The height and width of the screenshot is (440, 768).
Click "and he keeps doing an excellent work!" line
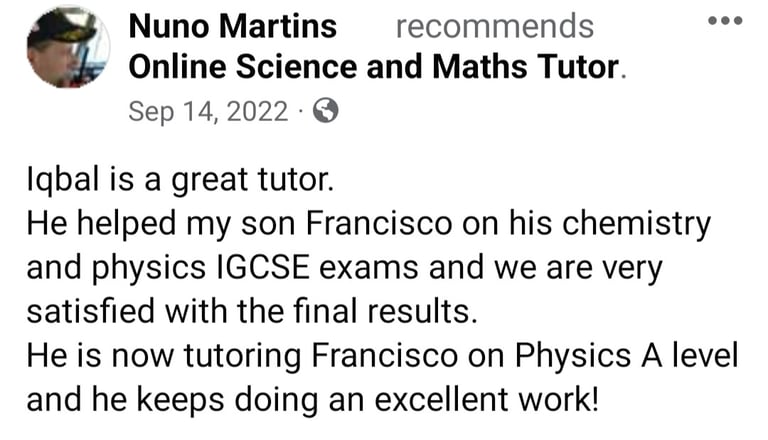coord(312,400)
